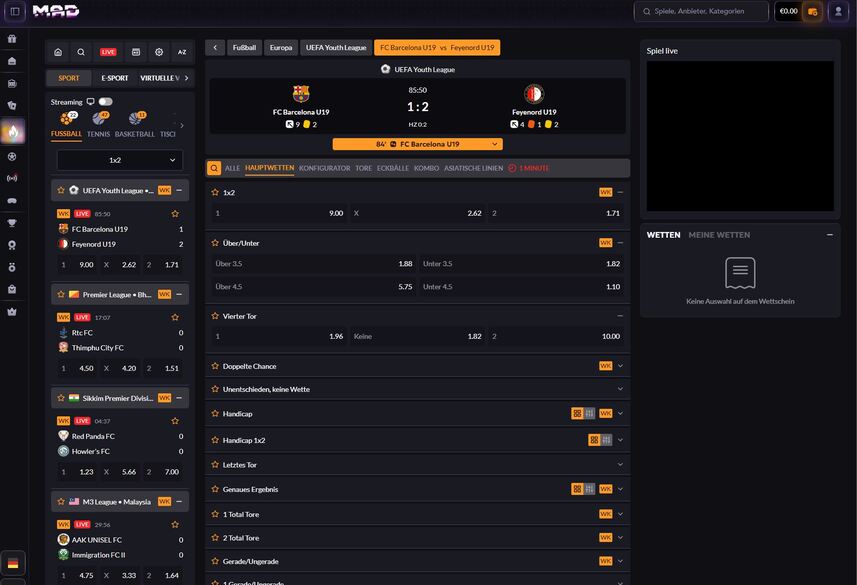
Task: Open the KONFIGURATOR market tab
Action: point(325,168)
